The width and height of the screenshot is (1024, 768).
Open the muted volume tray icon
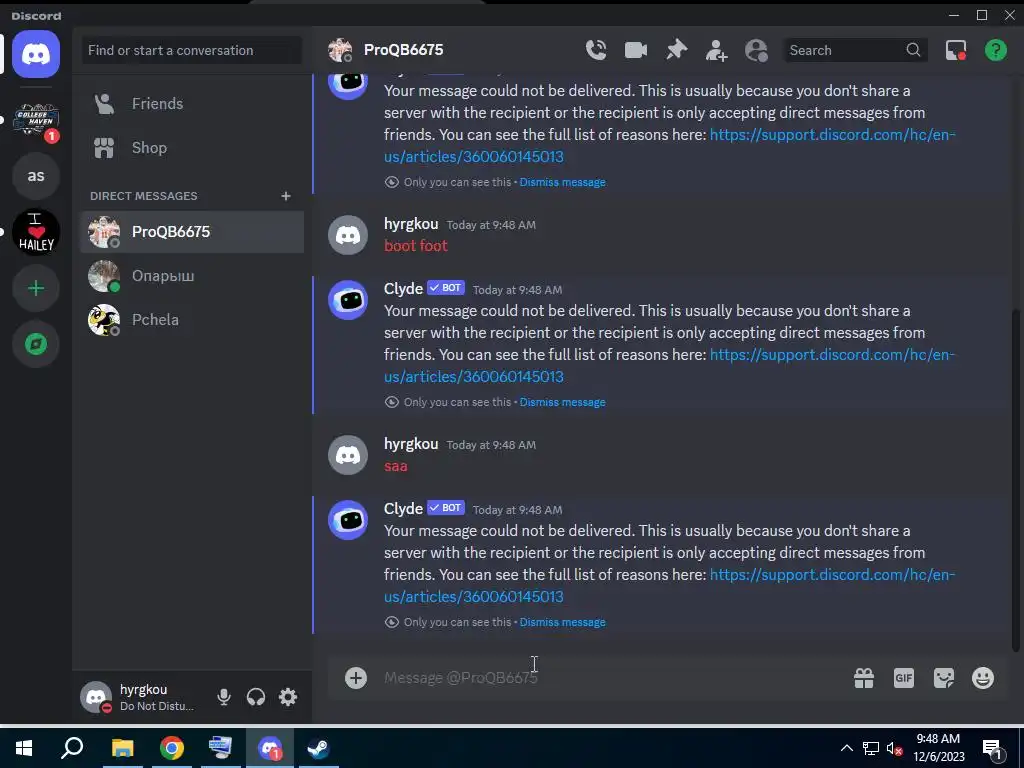pos(894,748)
